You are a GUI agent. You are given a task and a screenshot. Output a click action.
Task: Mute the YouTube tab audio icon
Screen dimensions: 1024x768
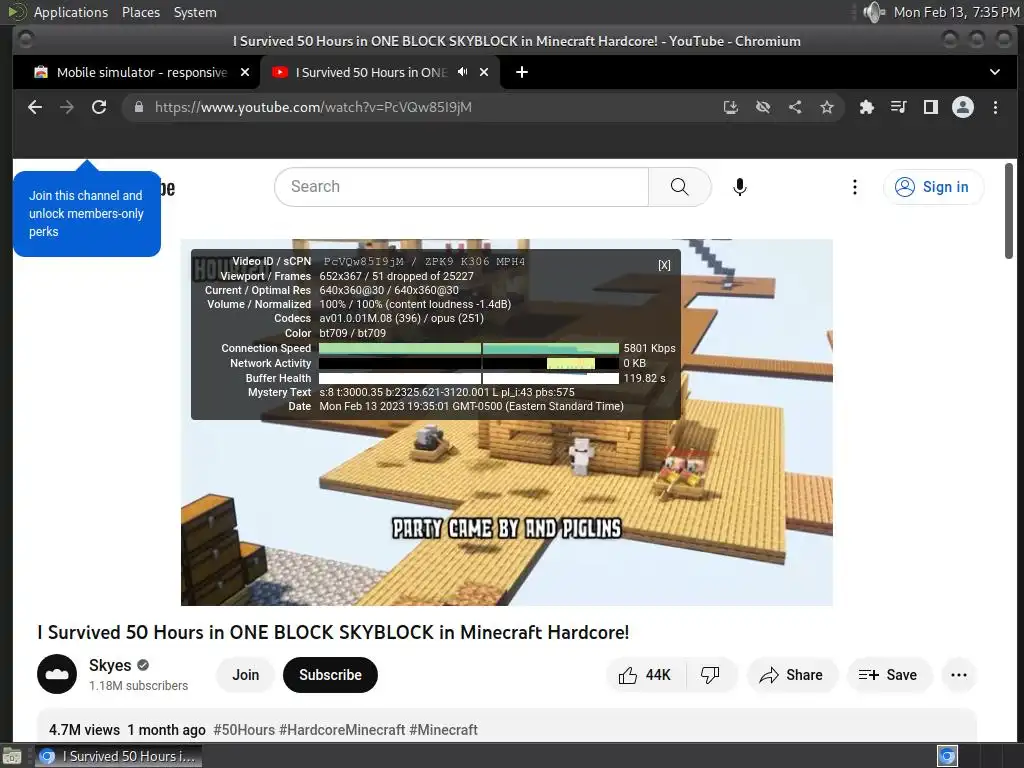(x=462, y=72)
